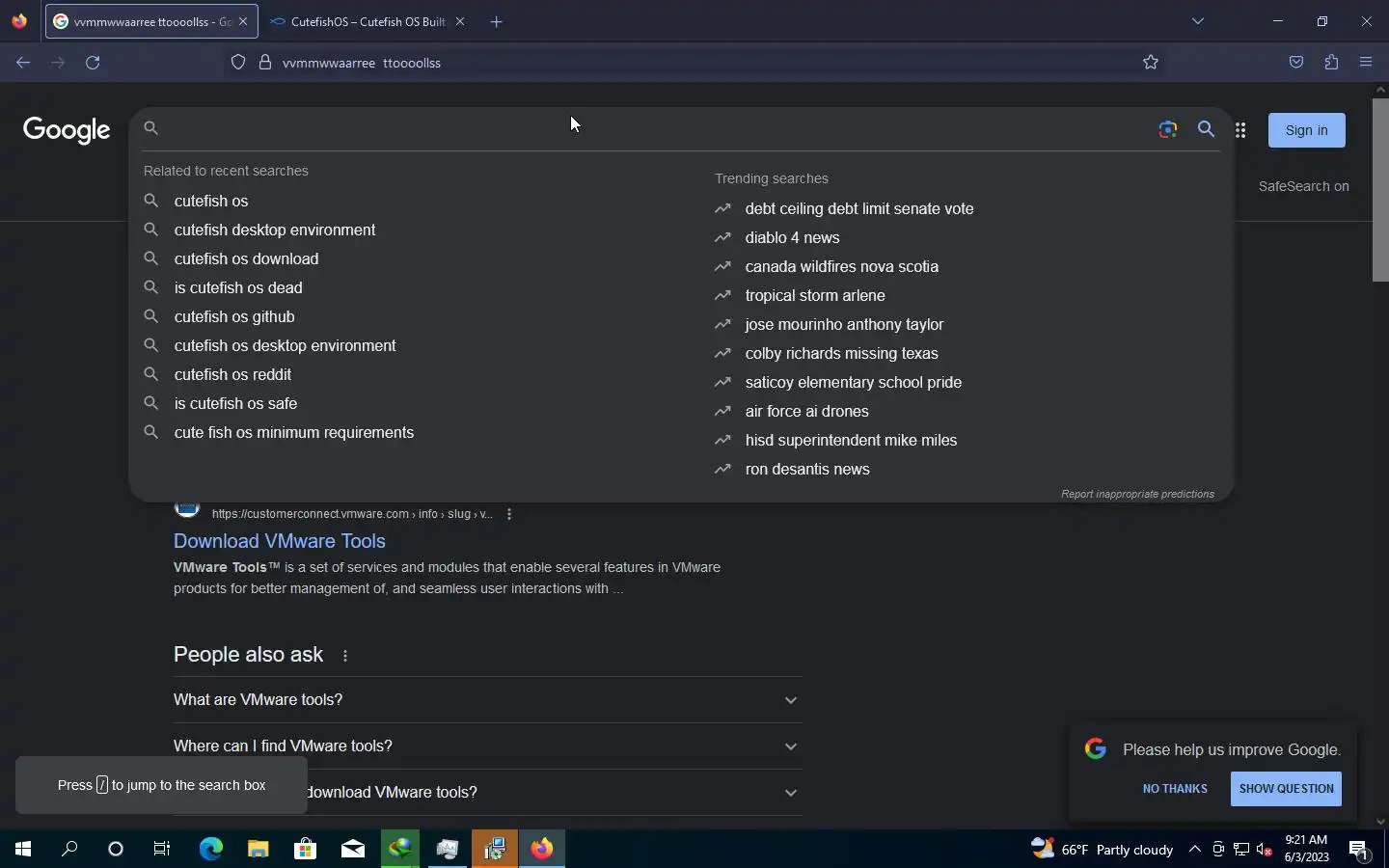1389x868 pixels.
Task: Open SafeSearch on settings
Action: tap(1303, 186)
